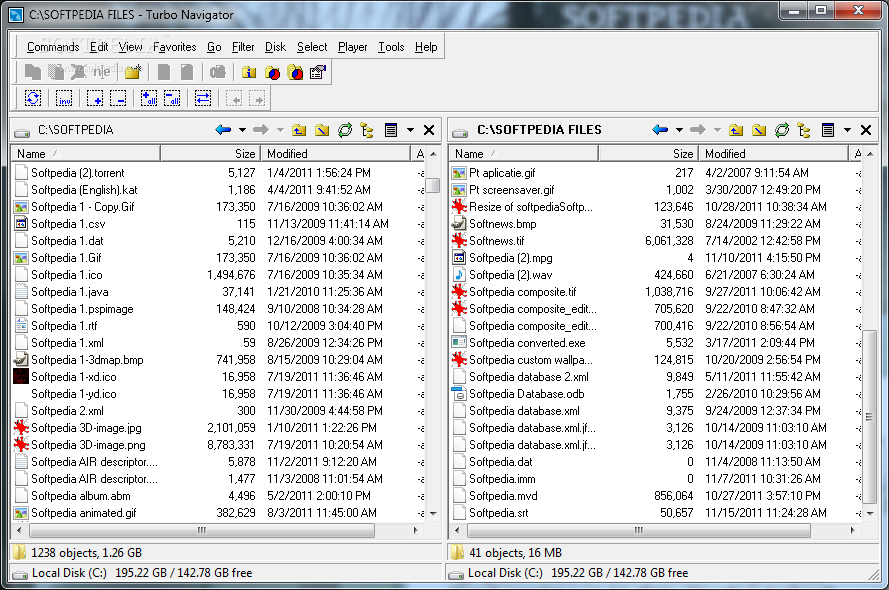The width and height of the screenshot is (889, 590).
Task: Open the folder information toolbar icon
Action: (249, 72)
